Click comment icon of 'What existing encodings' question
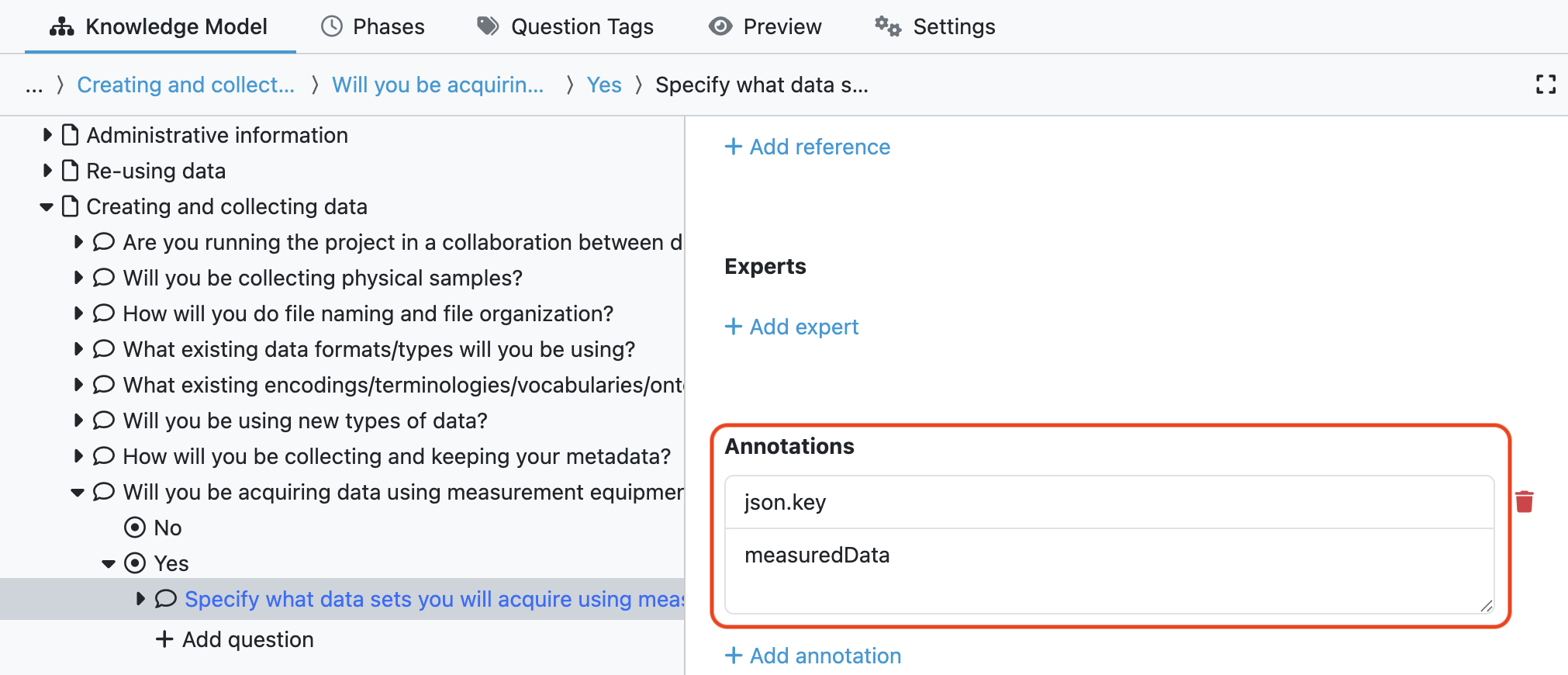The width and height of the screenshot is (1568, 675). (104, 385)
